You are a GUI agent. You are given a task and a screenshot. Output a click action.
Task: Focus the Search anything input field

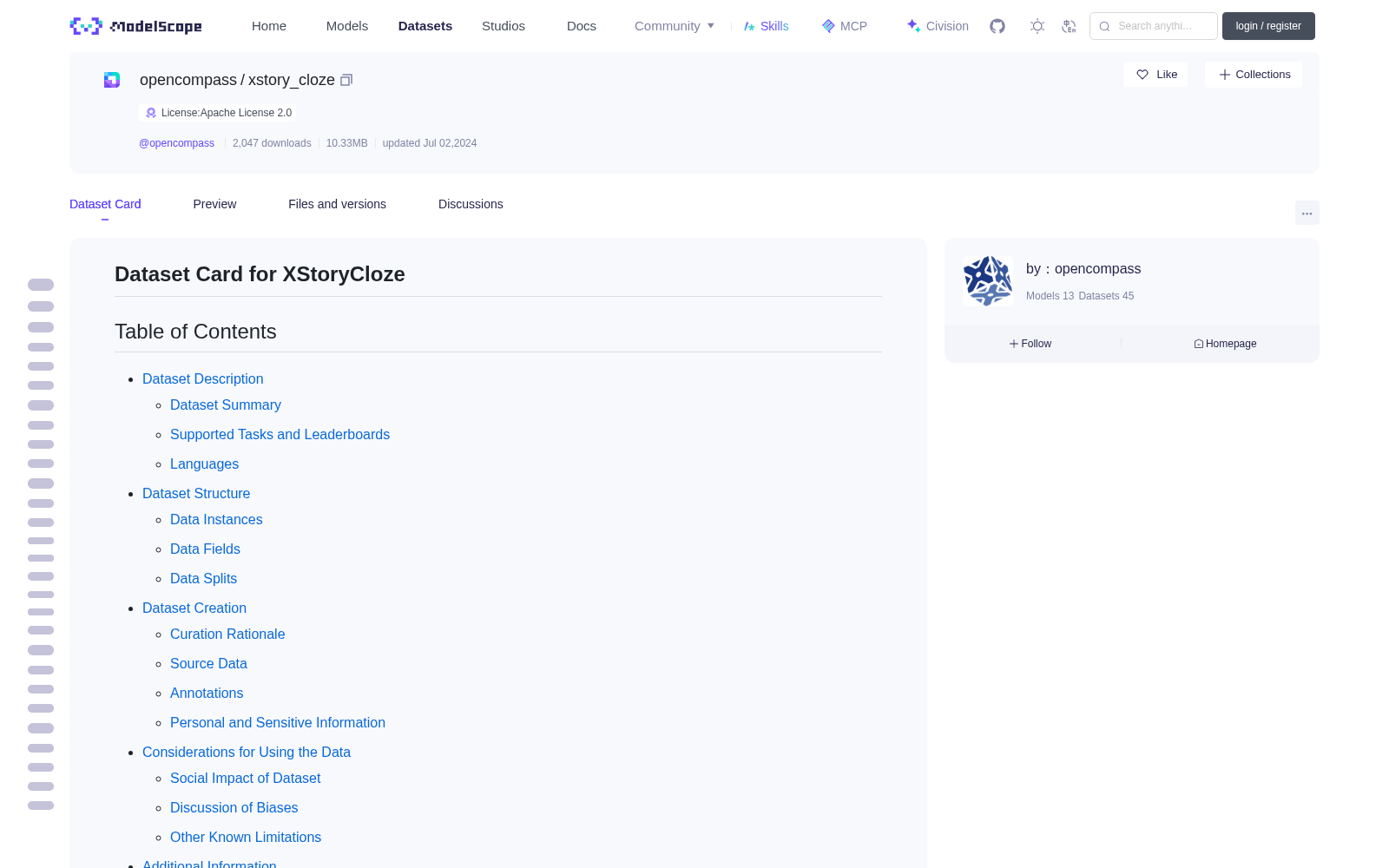point(1154,26)
